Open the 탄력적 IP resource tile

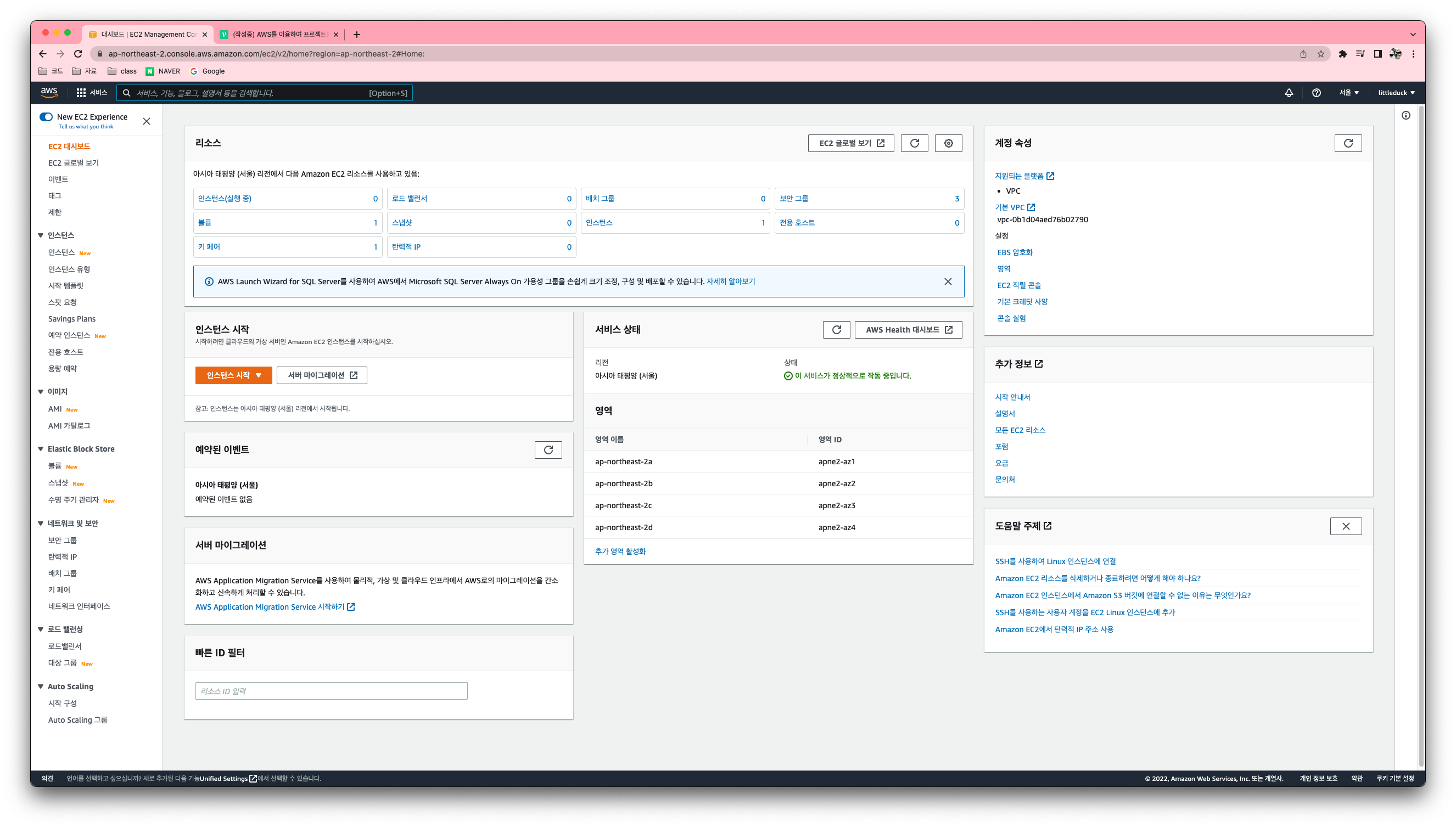481,246
